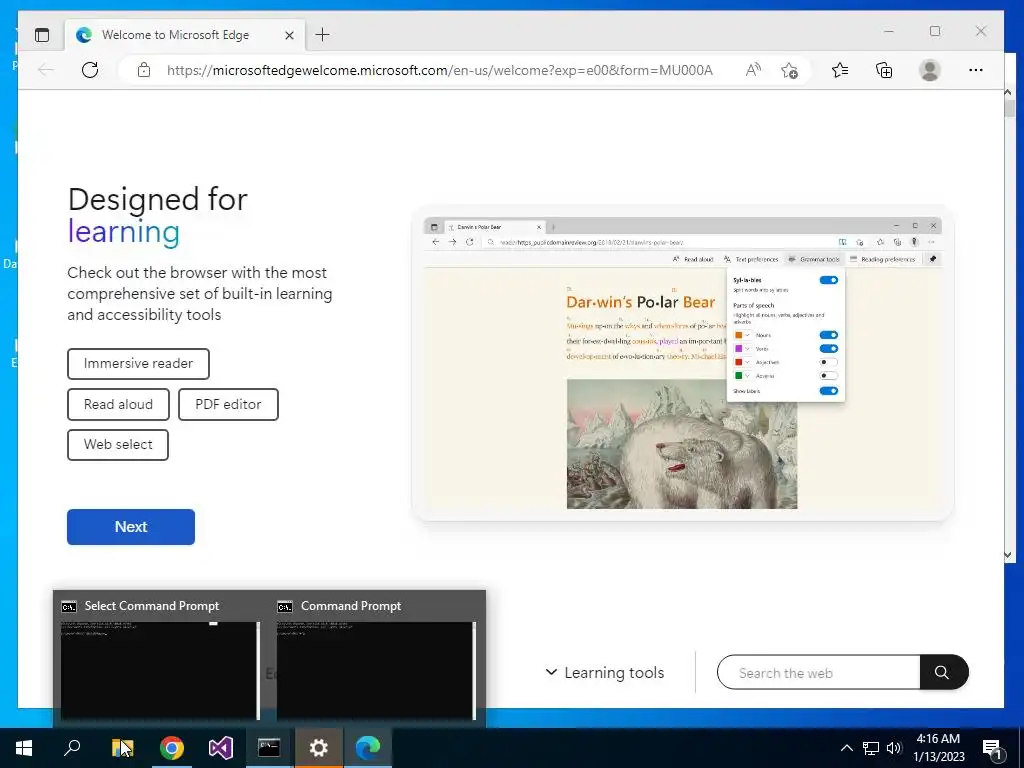Click the clock showing 4:16 AM
The width and height of the screenshot is (1024, 768).
pyautogui.click(x=938, y=748)
